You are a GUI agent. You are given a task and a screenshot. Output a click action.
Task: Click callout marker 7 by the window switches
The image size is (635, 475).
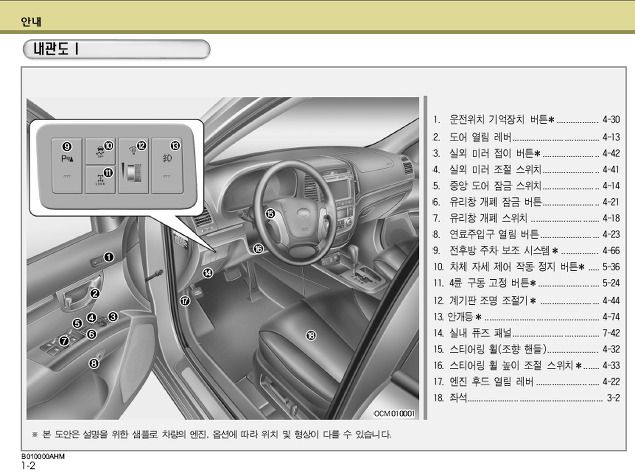point(64,341)
